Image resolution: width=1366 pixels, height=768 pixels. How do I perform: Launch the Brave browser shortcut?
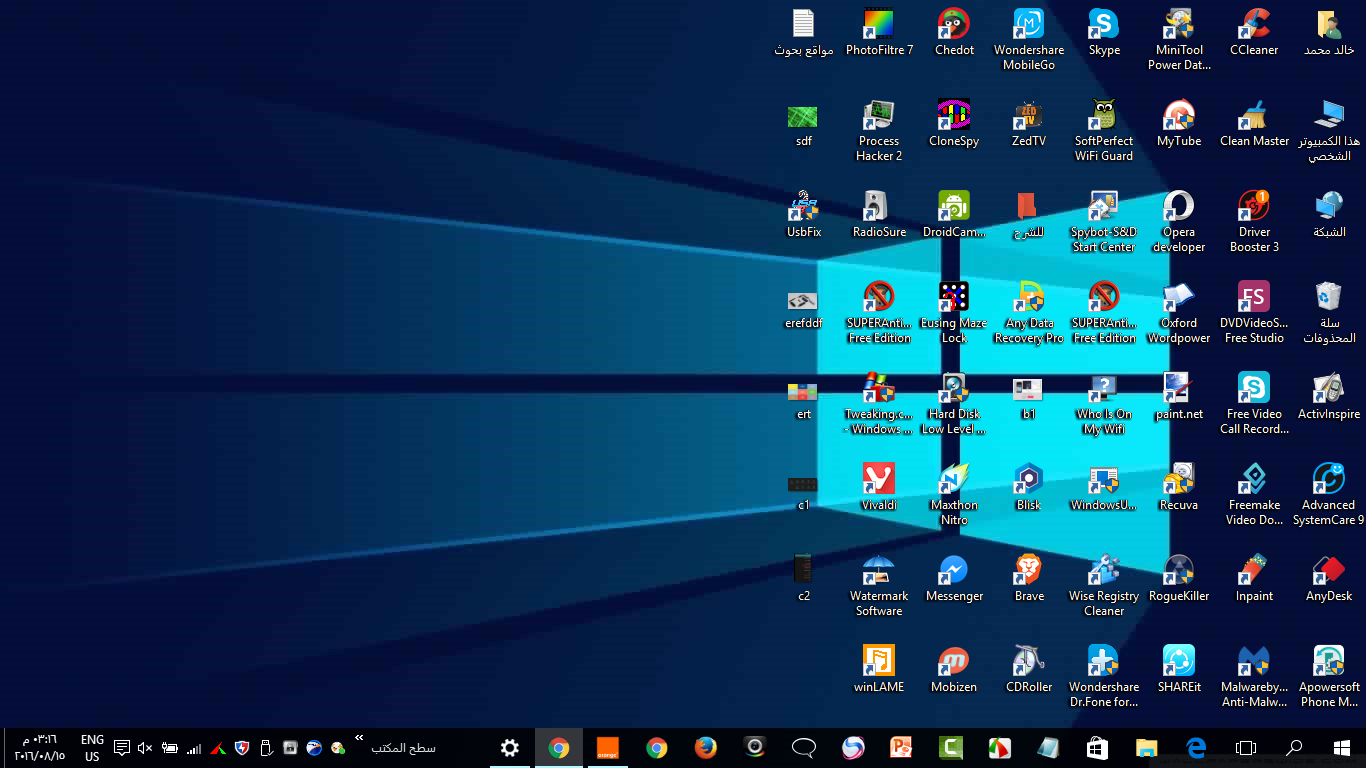tap(1029, 579)
